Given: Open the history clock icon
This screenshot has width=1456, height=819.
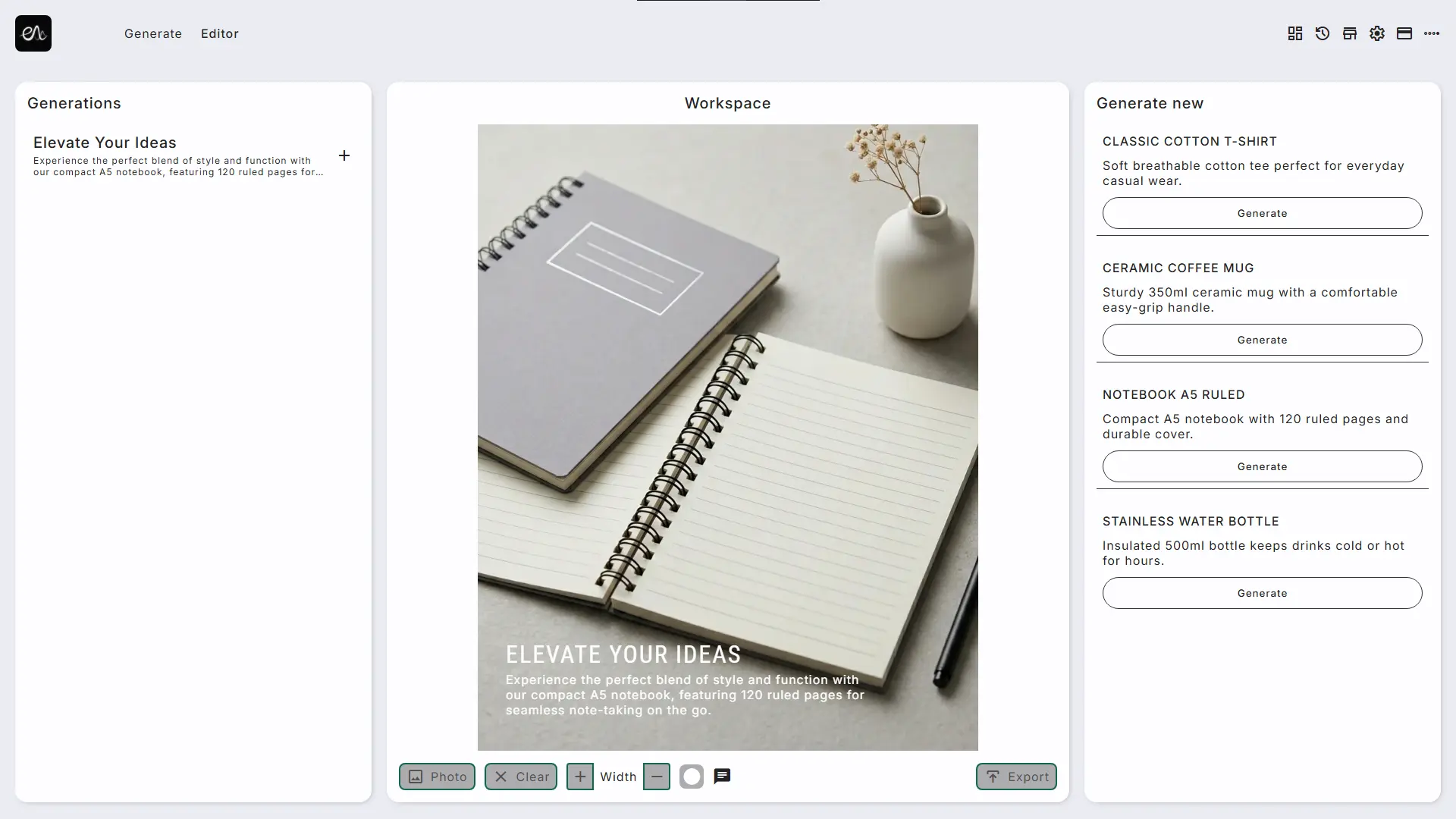Looking at the screenshot, I should (1323, 33).
